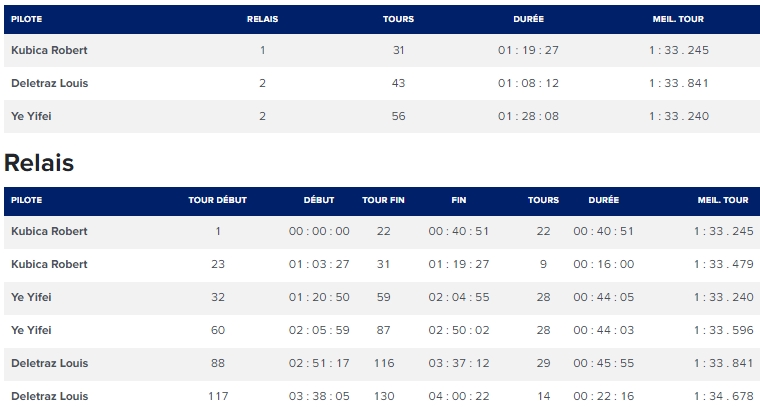Click the TOUR DÉBUT column header
Screen dimensions: 760x407
click(x=218, y=200)
